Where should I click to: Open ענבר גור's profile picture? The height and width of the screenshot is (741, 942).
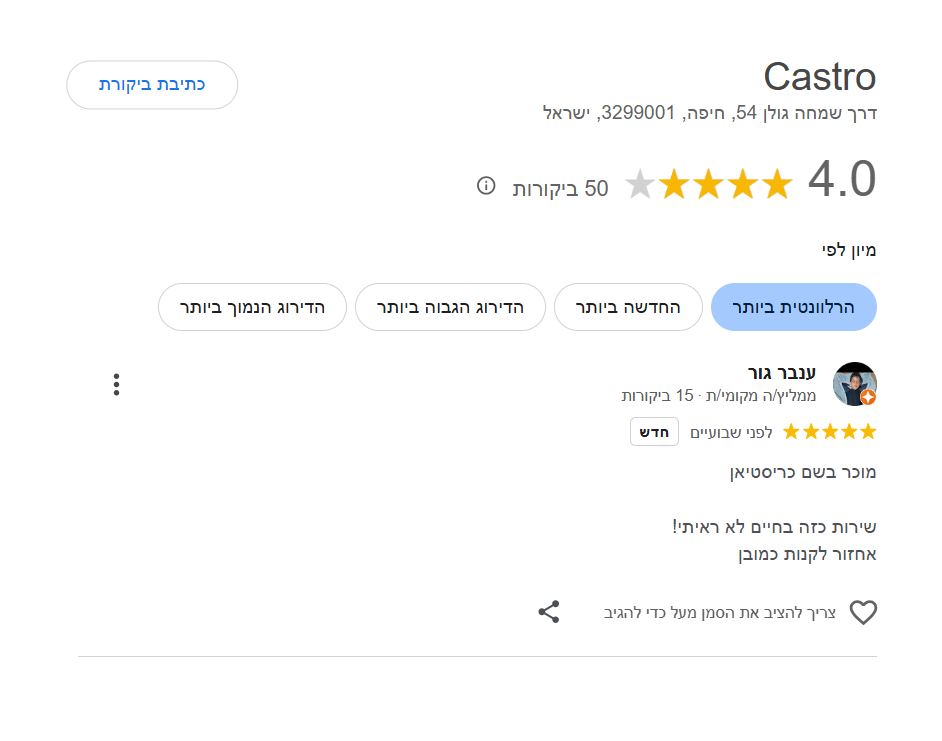(x=854, y=384)
